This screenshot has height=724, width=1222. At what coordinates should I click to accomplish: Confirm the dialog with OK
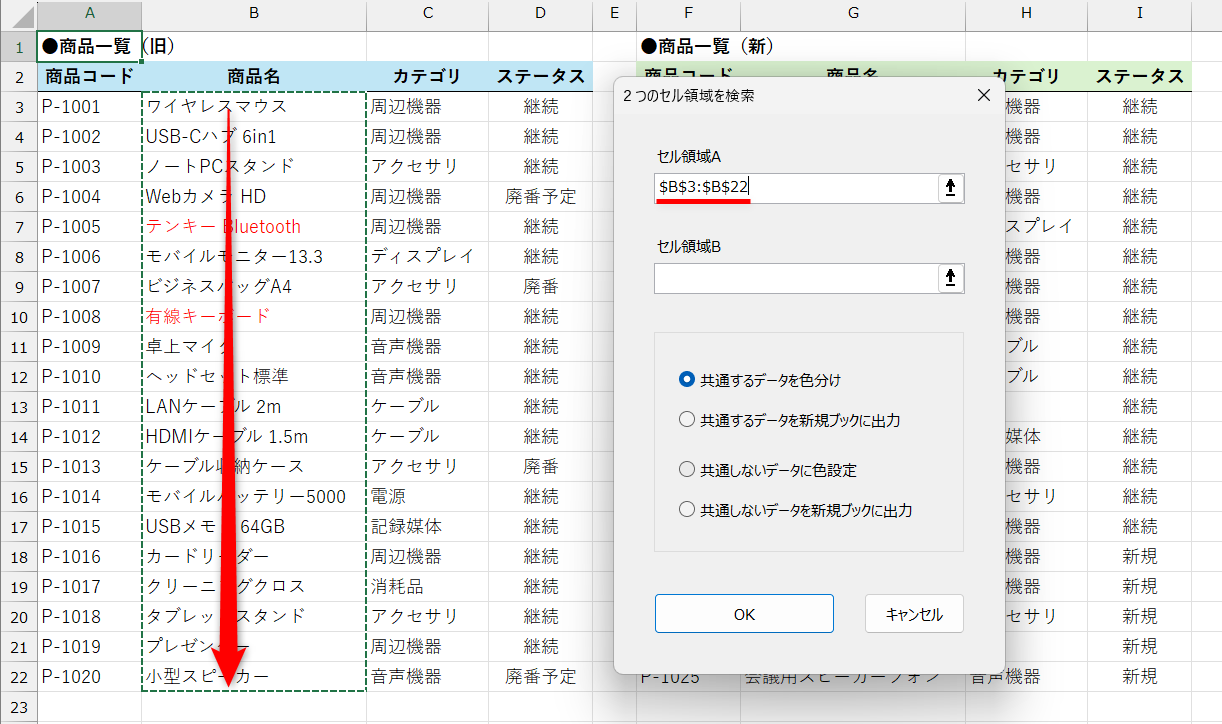click(x=744, y=614)
